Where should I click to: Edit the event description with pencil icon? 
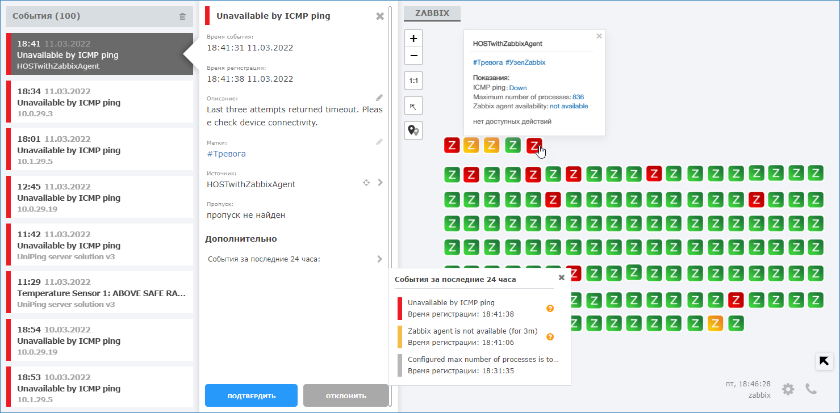click(379, 98)
